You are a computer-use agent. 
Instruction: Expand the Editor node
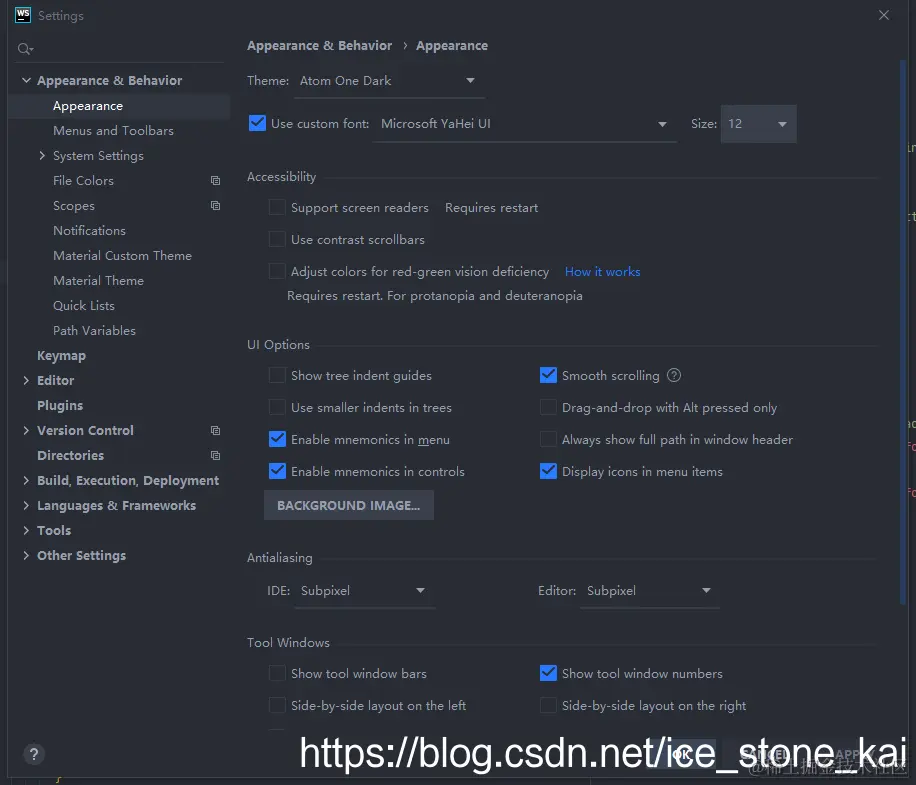(26, 380)
